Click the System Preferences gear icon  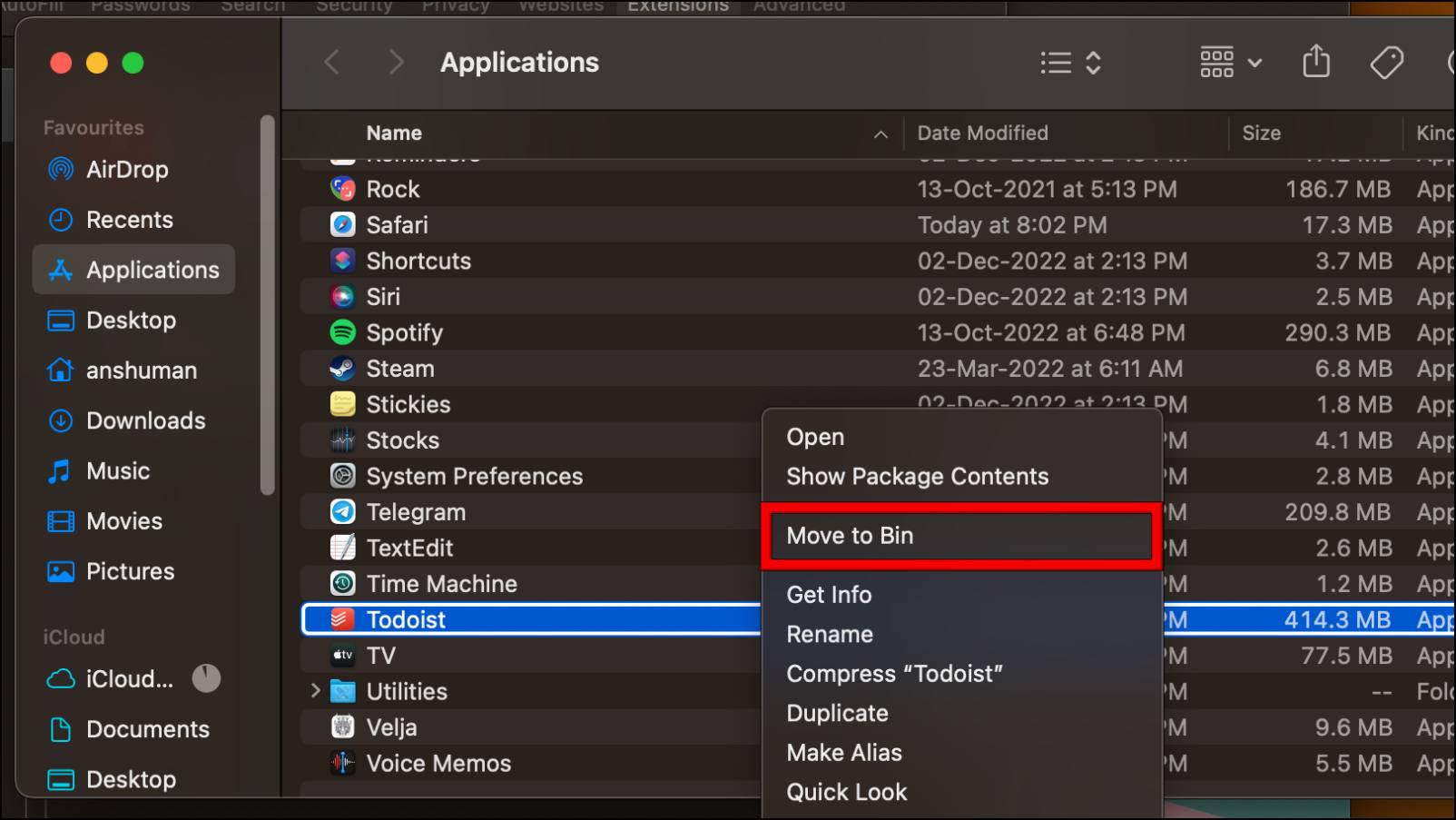tap(342, 476)
